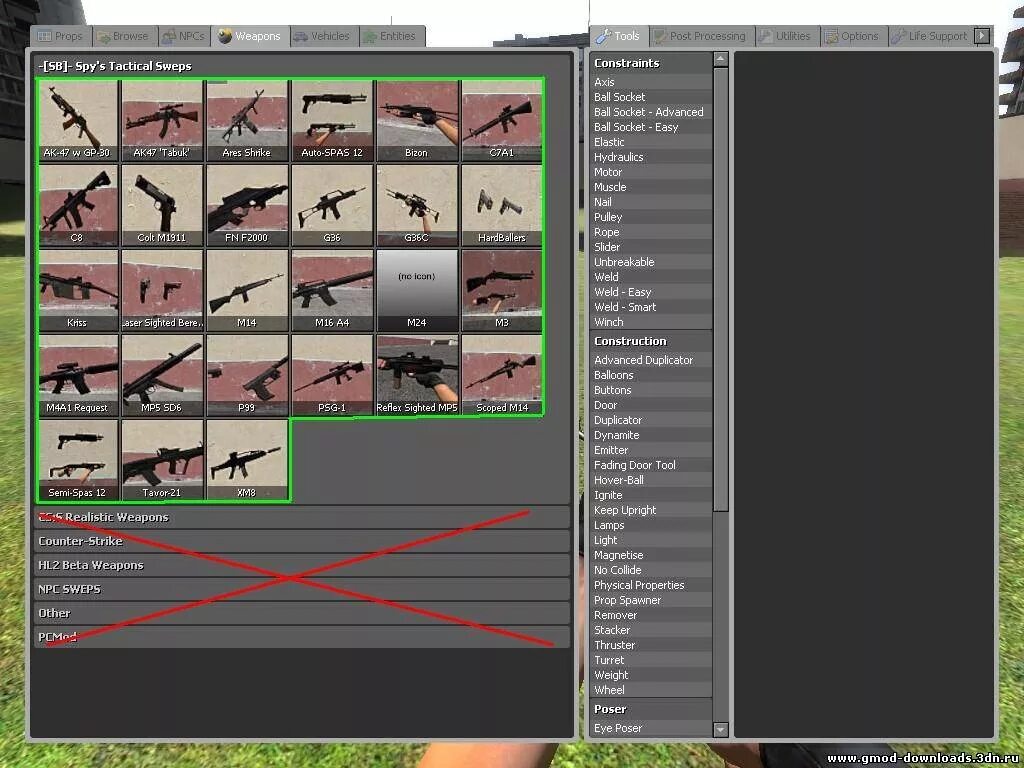Viewport: 1024px width, 768px height.
Task: Click the tool list scroll-up arrow
Action: [x=720, y=59]
